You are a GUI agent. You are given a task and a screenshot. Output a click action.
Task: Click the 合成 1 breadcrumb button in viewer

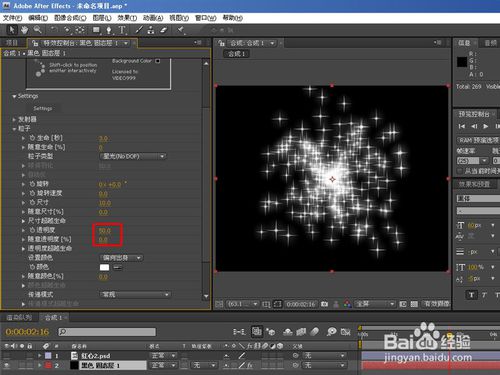(237, 54)
